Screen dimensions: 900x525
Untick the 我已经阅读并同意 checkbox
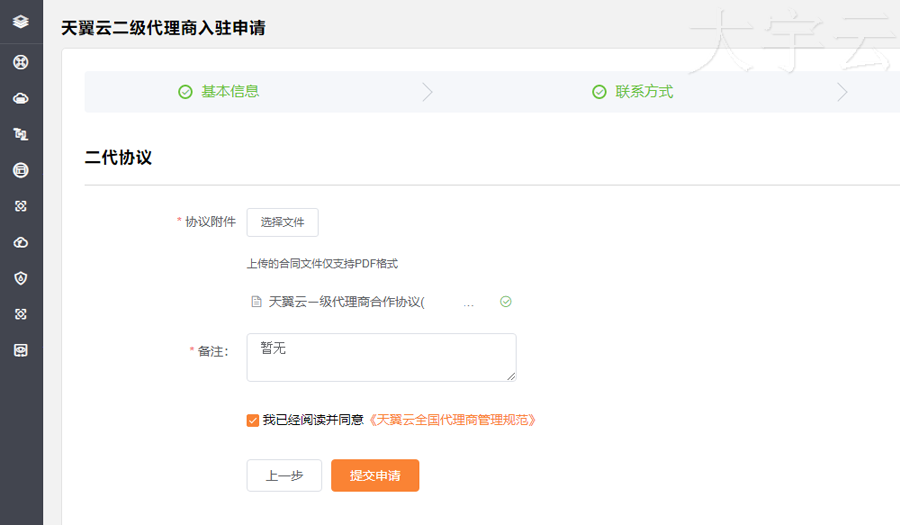point(253,421)
